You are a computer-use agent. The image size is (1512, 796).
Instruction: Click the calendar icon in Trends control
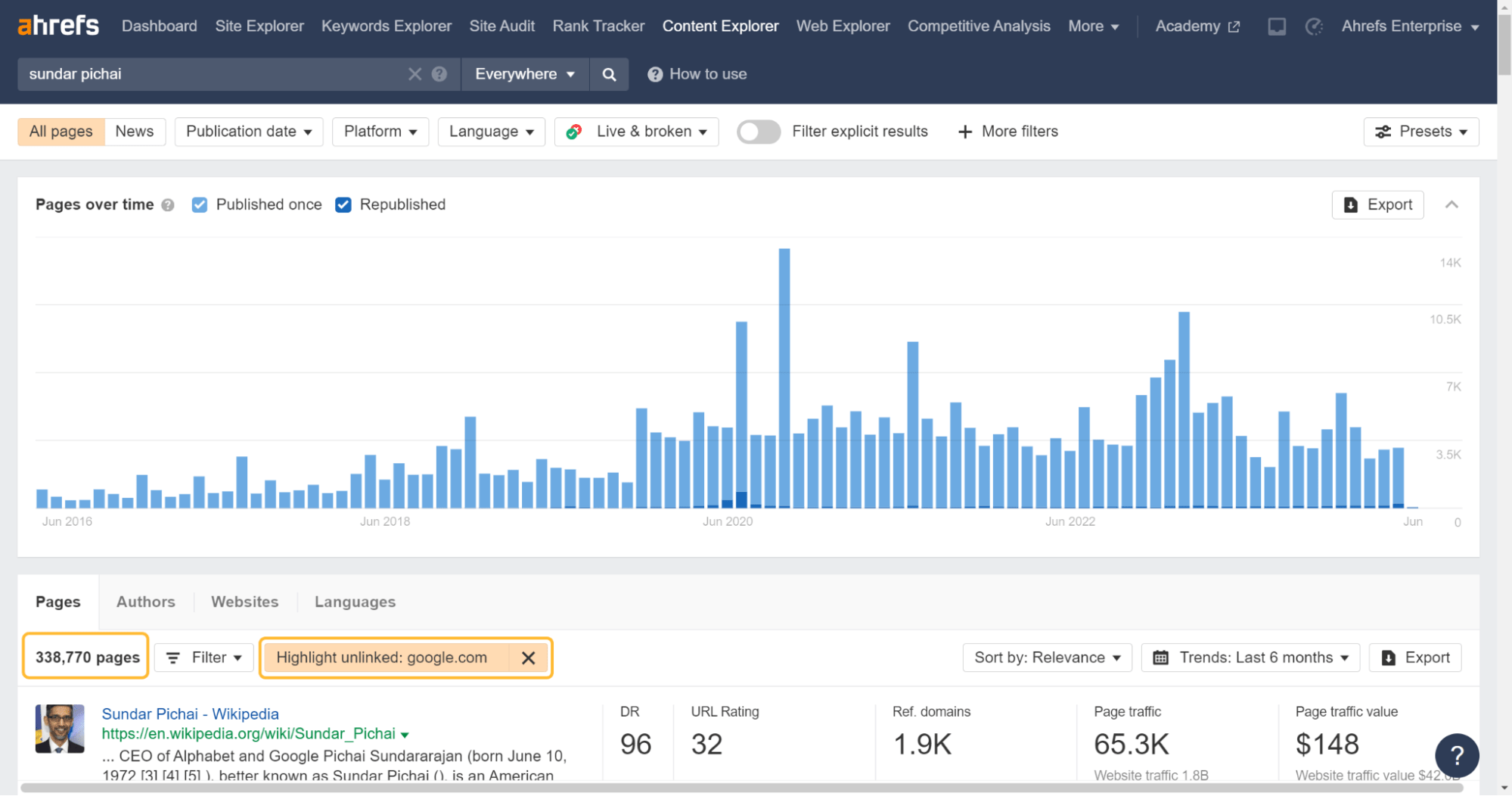coord(1160,657)
